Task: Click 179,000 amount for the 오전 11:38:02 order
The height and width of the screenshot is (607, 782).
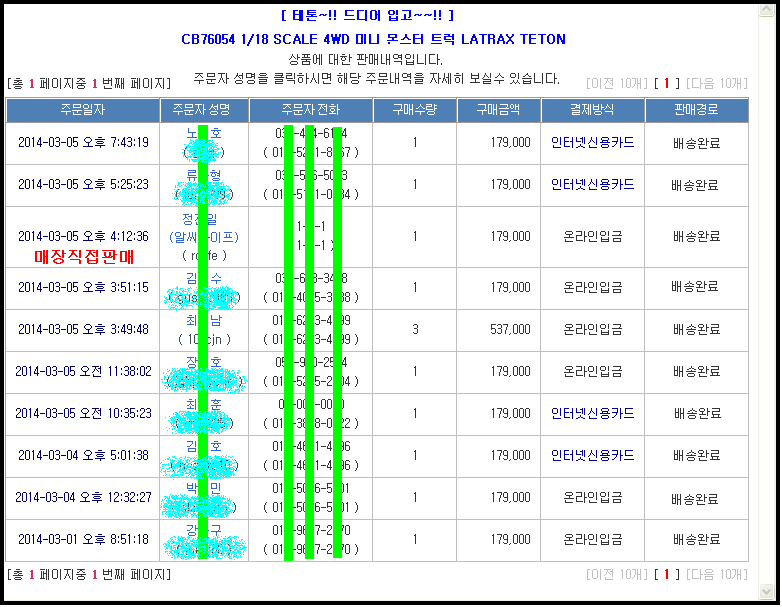Action: click(510, 372)
